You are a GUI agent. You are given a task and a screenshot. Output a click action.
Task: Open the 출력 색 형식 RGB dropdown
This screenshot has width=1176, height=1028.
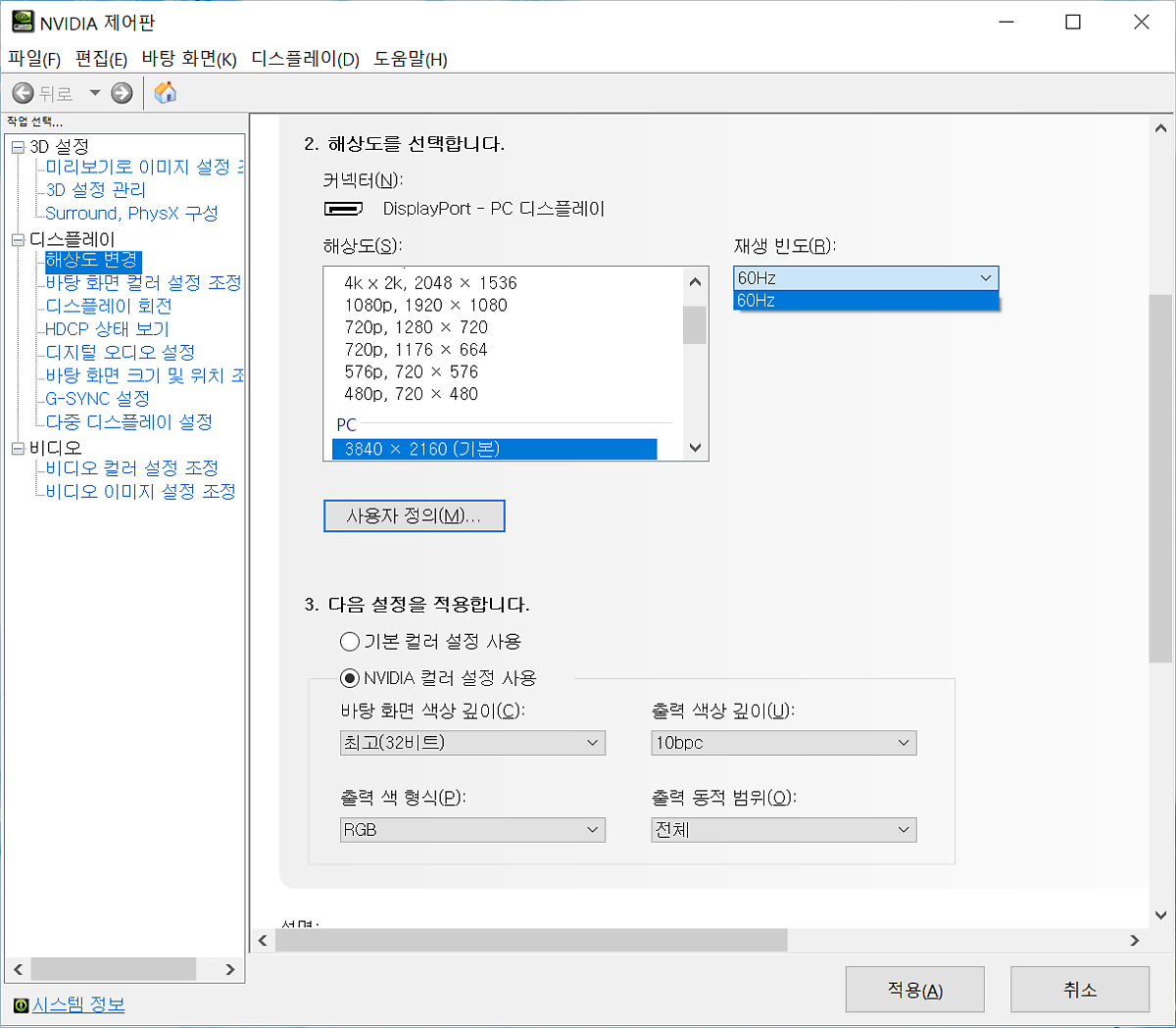tap(472, 830)
